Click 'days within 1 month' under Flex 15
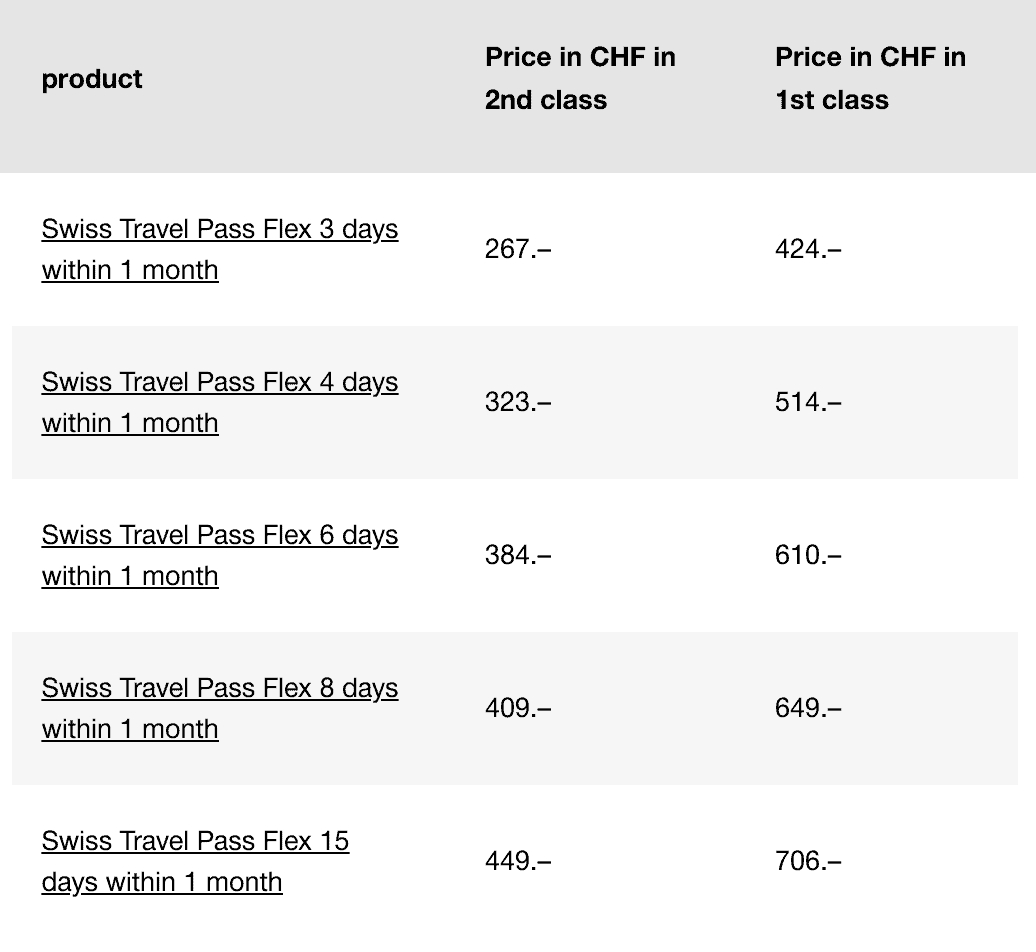This screenshot has height=952, width=1036. coord(162,883)
